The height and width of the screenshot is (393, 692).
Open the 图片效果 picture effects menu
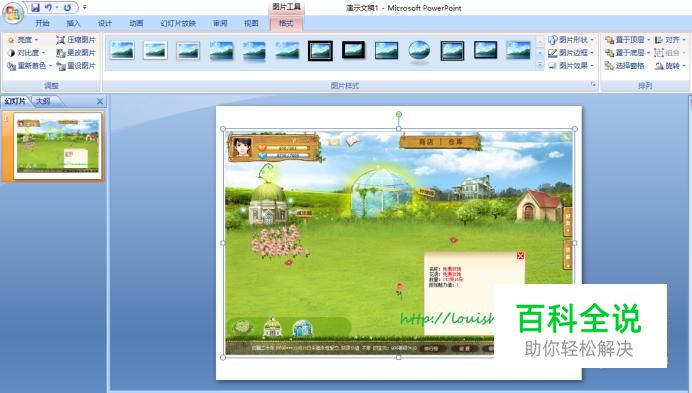(571, 66)
